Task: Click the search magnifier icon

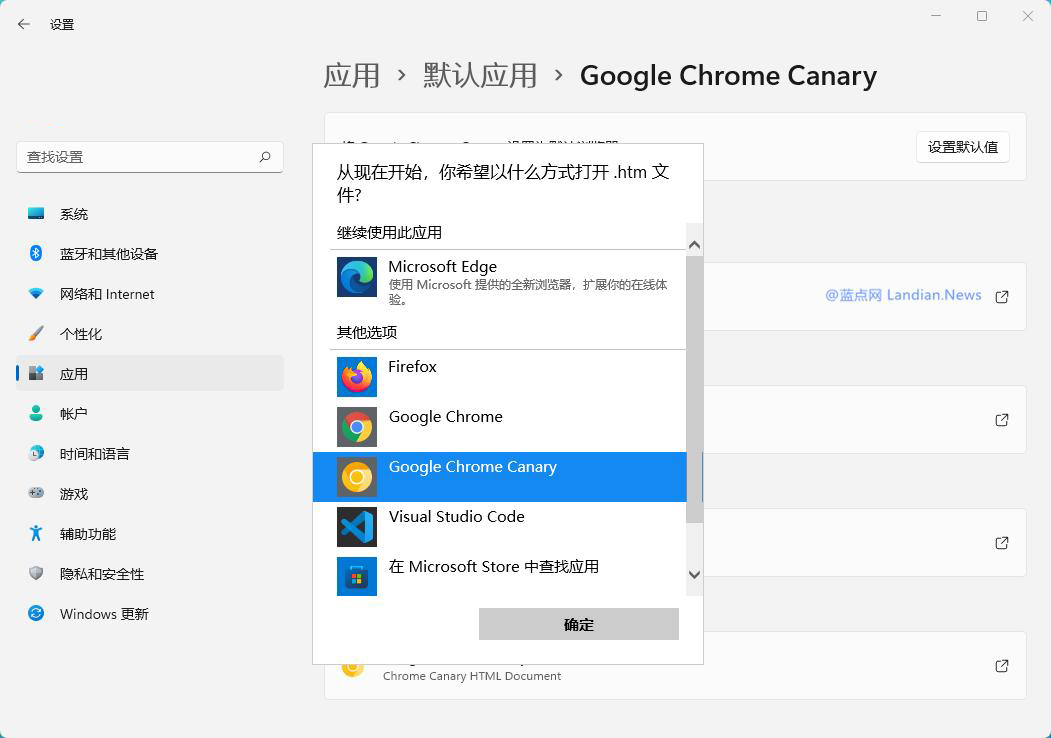Action: point(265,157)
